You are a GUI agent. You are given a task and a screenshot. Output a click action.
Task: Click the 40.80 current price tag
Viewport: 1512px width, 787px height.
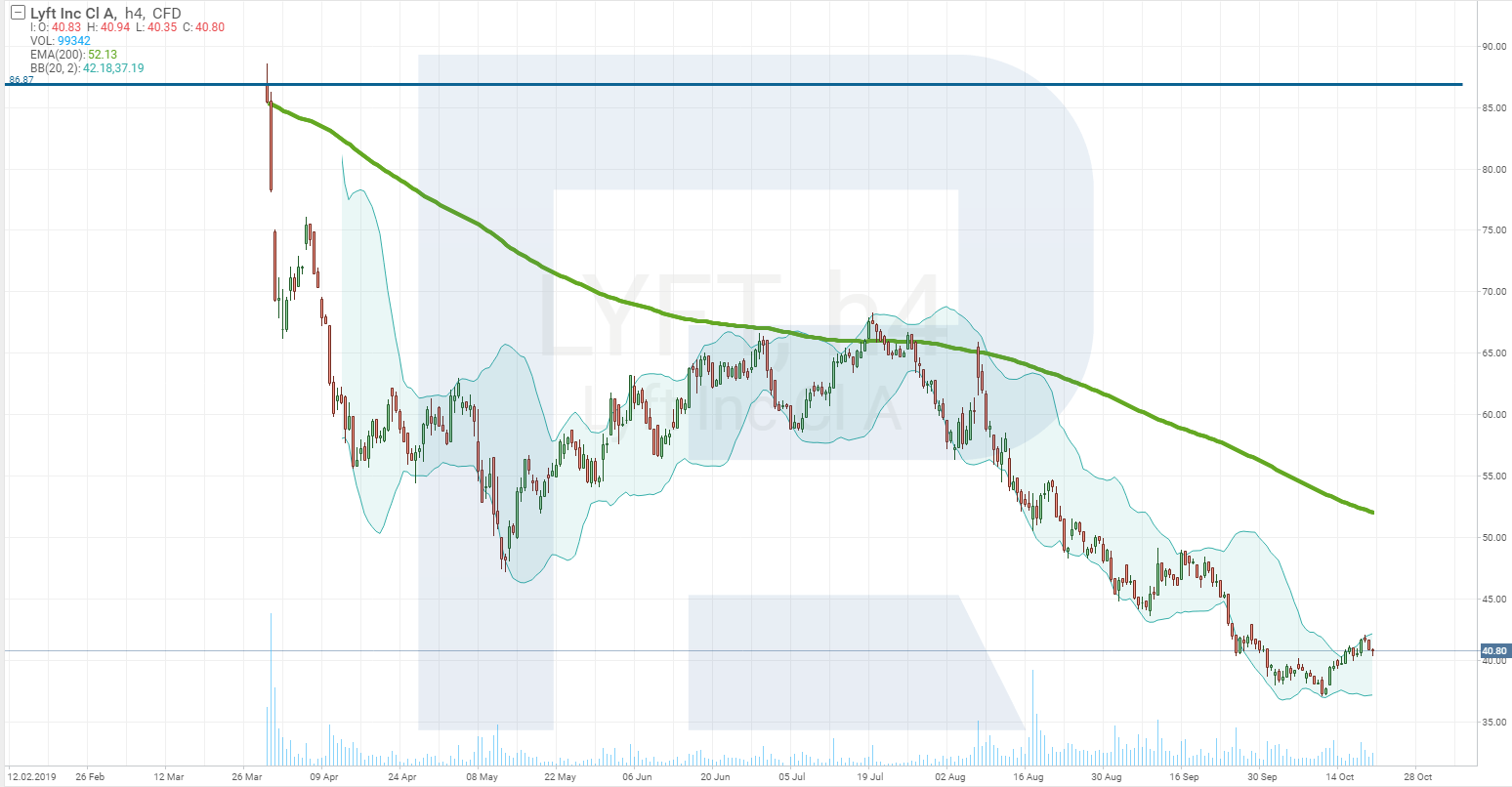coord(1494,650)
